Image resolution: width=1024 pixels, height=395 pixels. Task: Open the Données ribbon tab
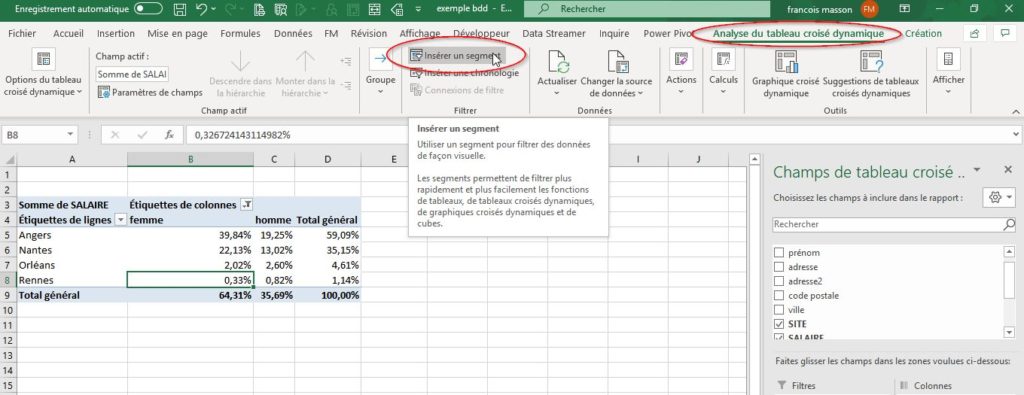click(x=293, y=33)
